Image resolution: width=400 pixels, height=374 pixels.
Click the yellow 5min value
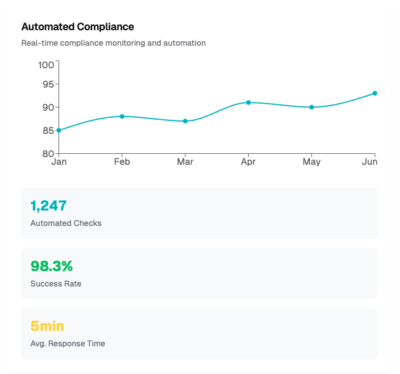click(47, 326)
